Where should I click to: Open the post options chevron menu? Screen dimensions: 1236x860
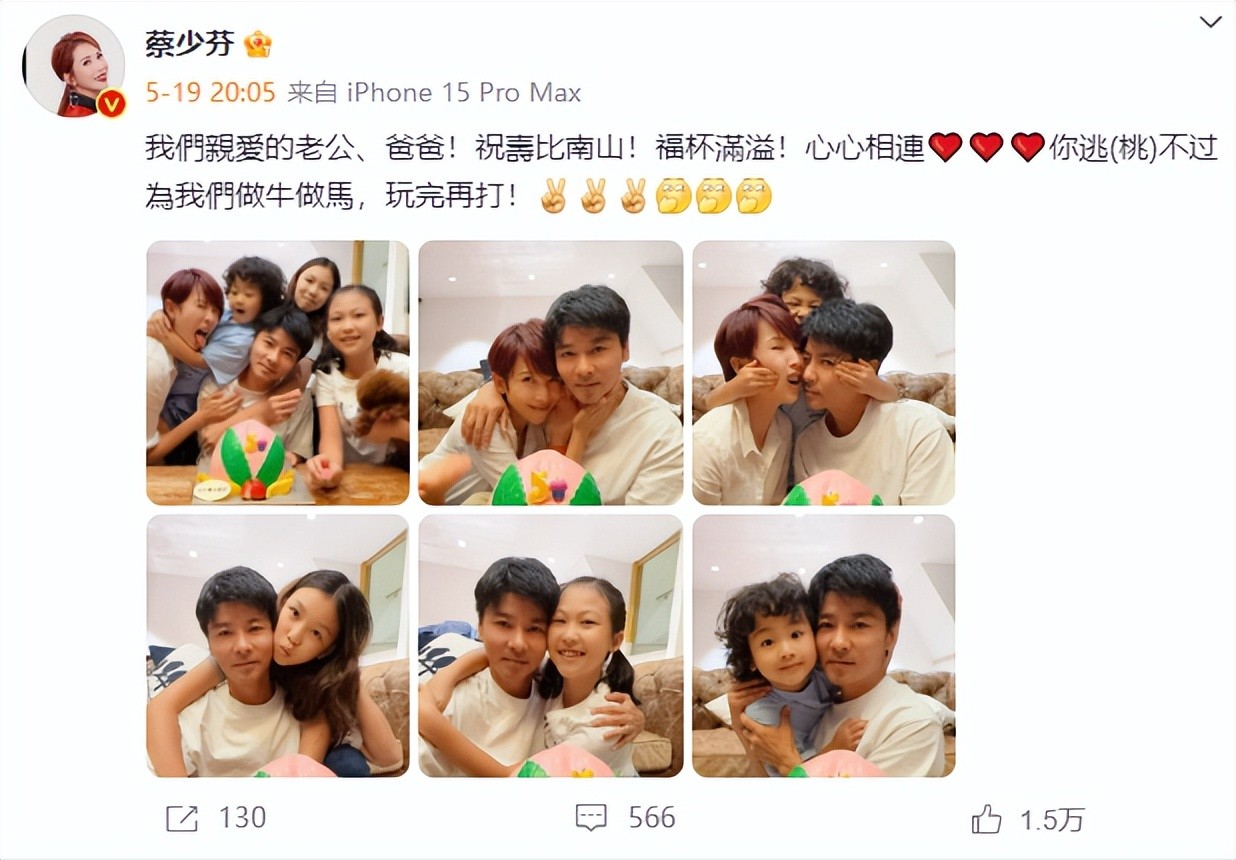1210,23
